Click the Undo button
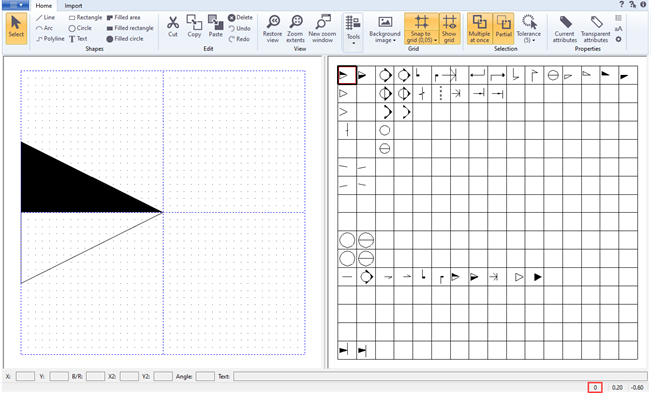The width and height of the screenshot is (652, 393). (240, 28)
